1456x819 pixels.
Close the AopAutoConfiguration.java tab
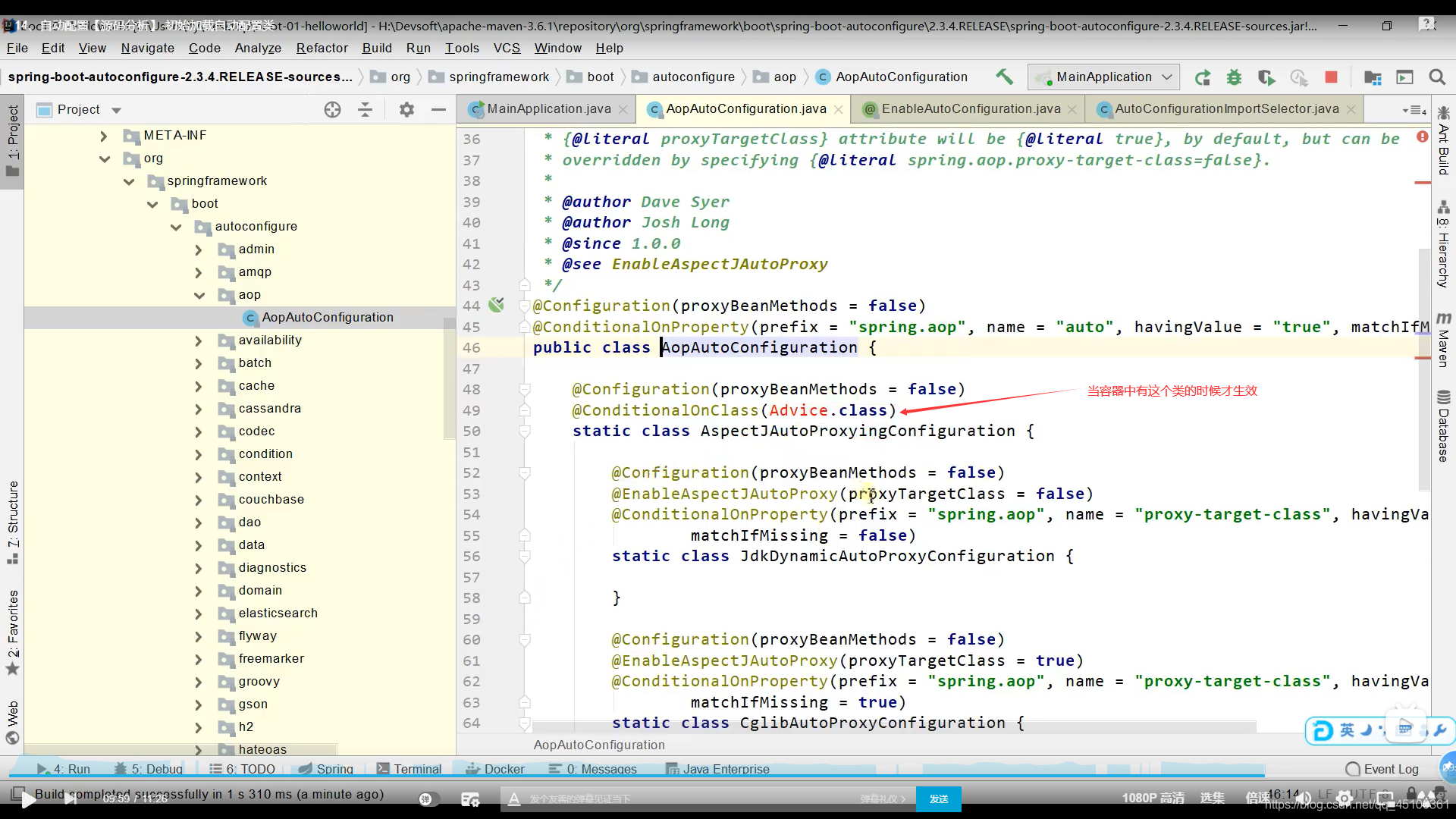tap(838, 110)
